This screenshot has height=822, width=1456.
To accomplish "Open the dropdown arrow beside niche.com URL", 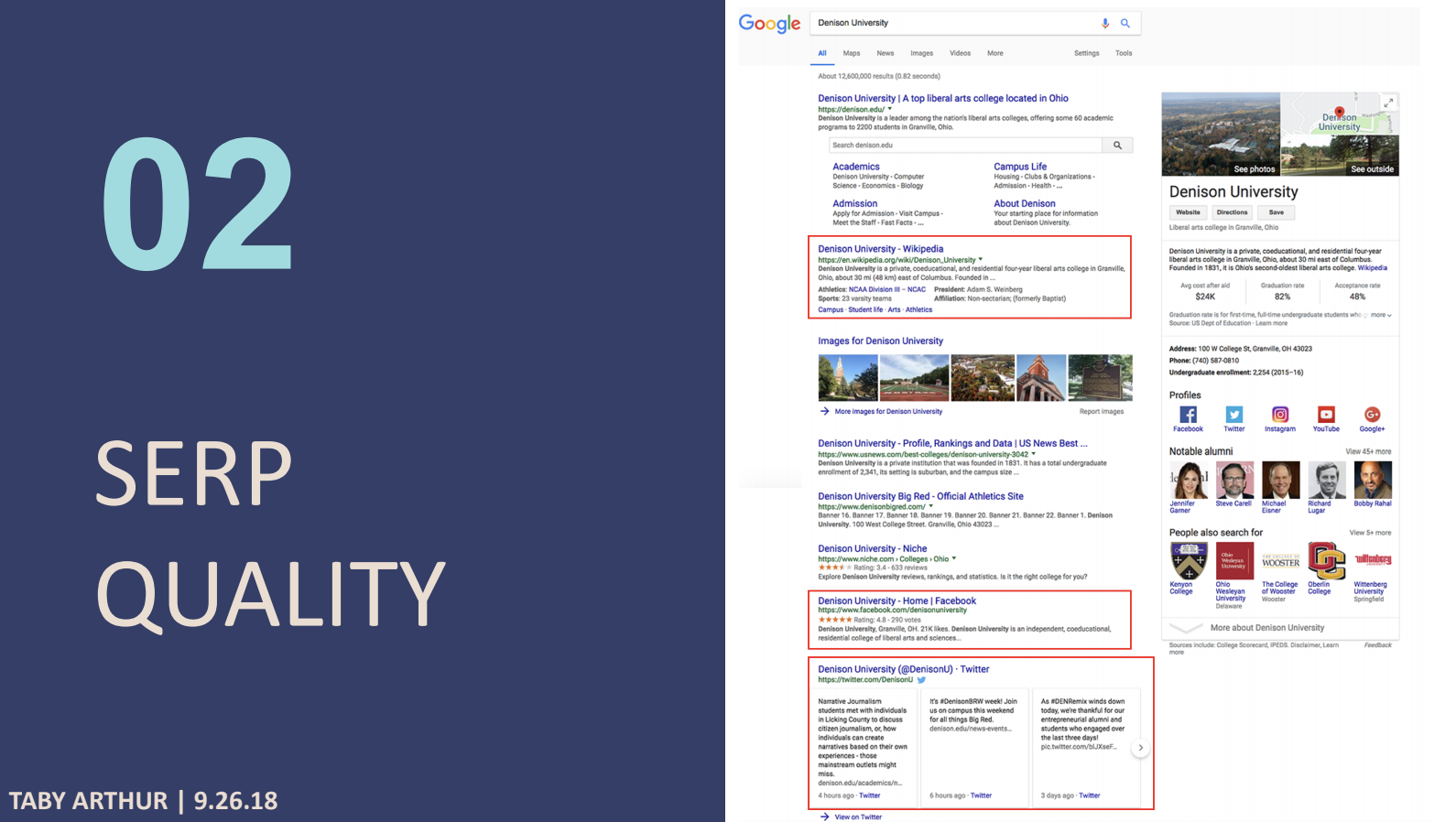I will (x=954, y=558).
